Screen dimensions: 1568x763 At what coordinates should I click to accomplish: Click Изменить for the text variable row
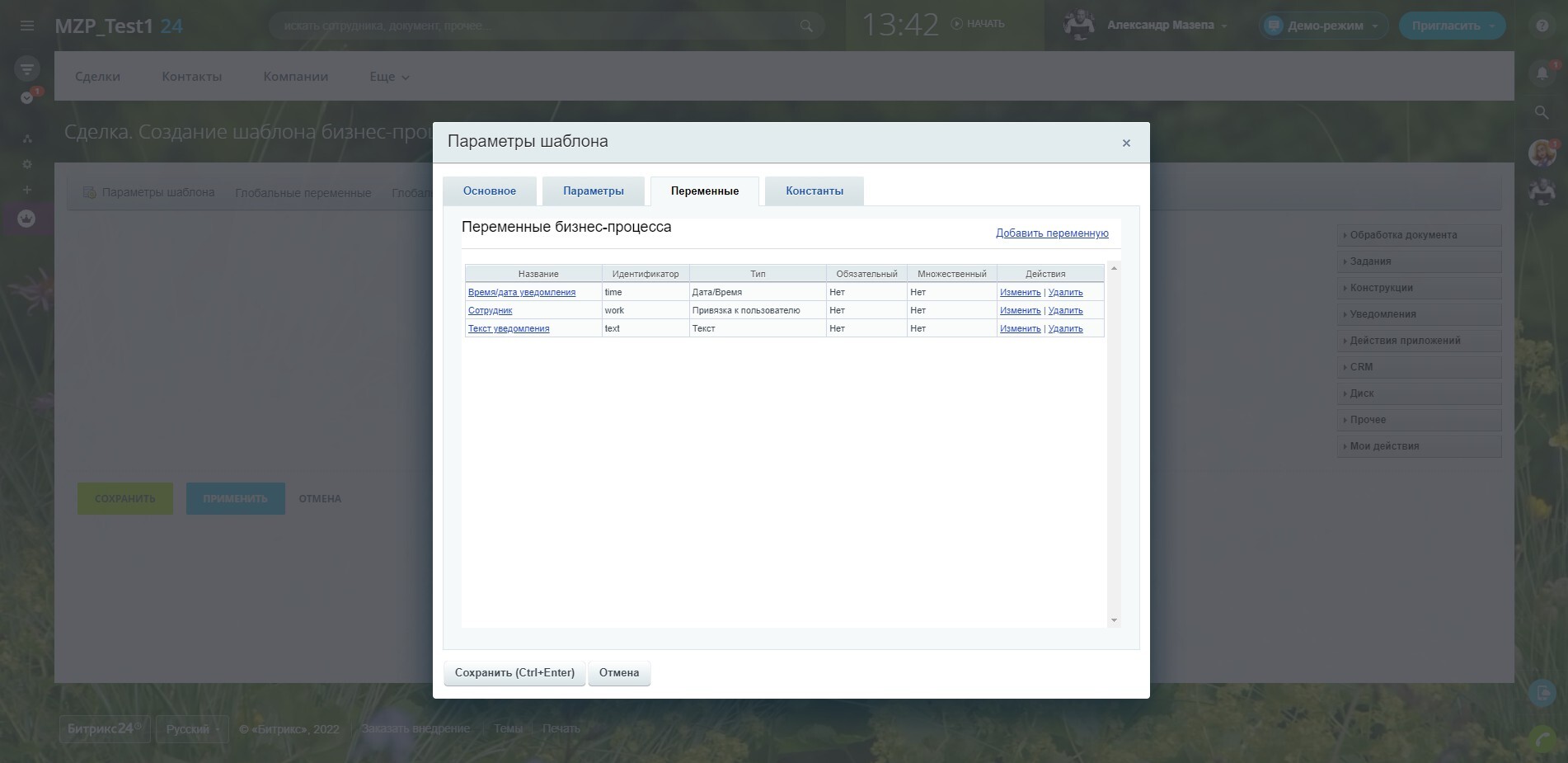coord(1021,328)
